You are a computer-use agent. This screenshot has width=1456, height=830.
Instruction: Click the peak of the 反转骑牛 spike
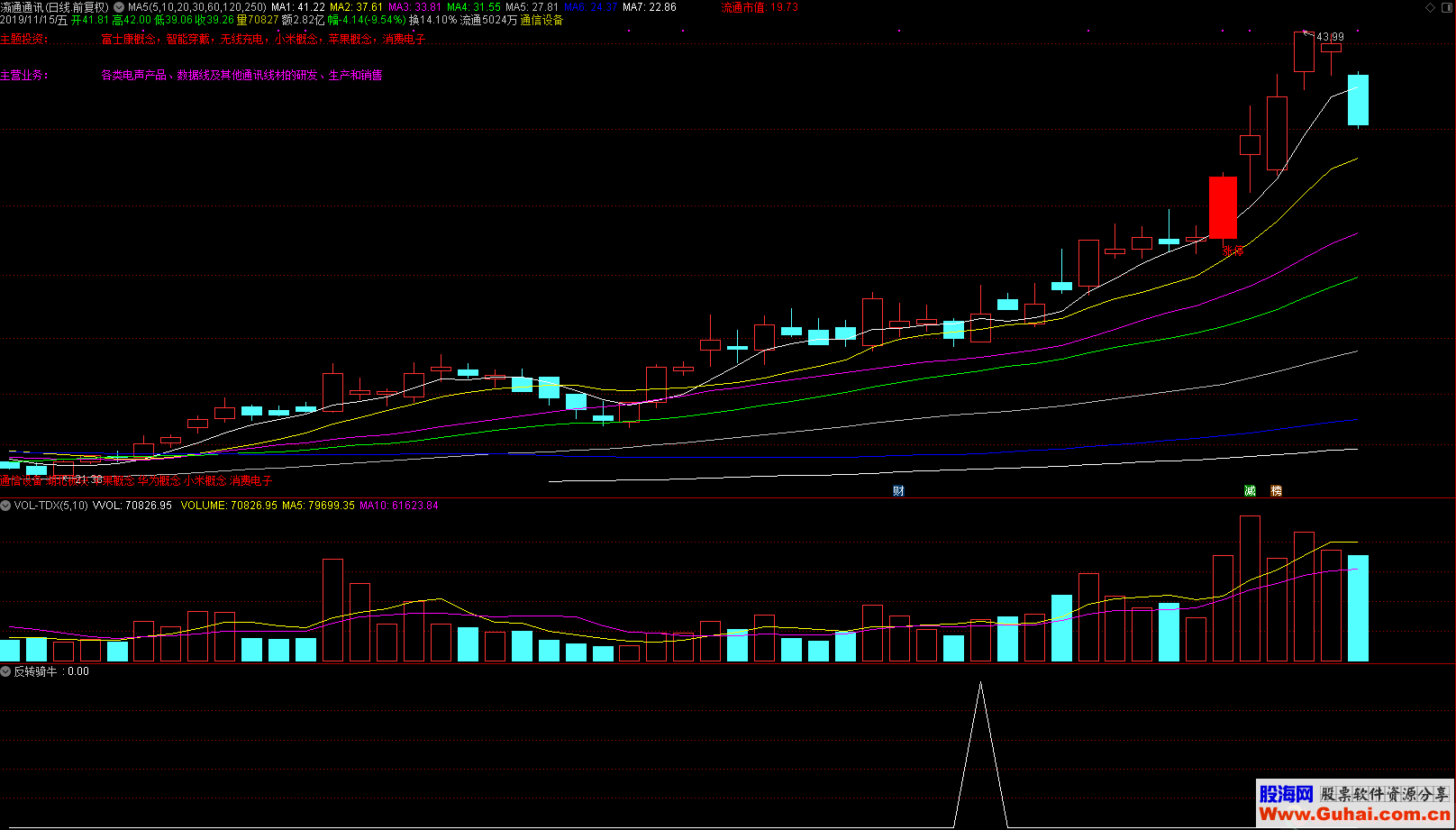(980, 685)
